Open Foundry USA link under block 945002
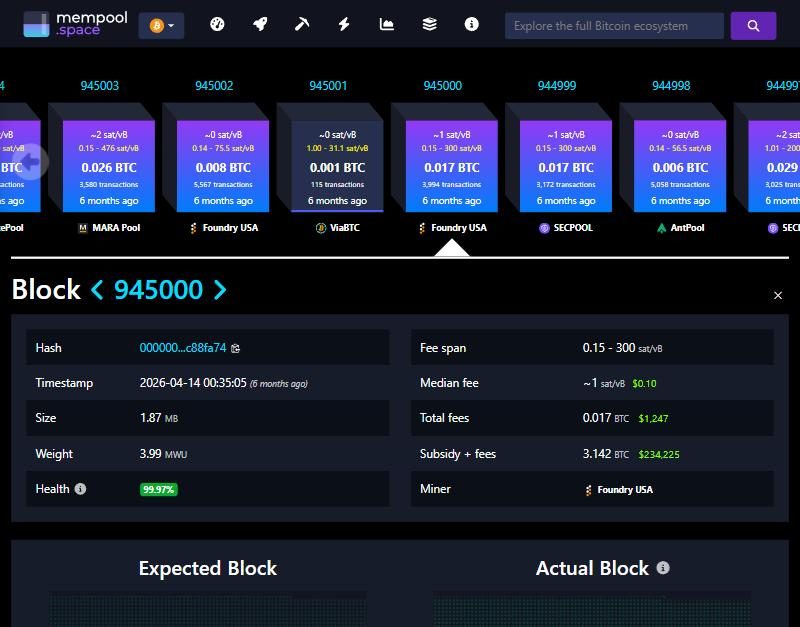Screen dimensions: 800x627 224,228
